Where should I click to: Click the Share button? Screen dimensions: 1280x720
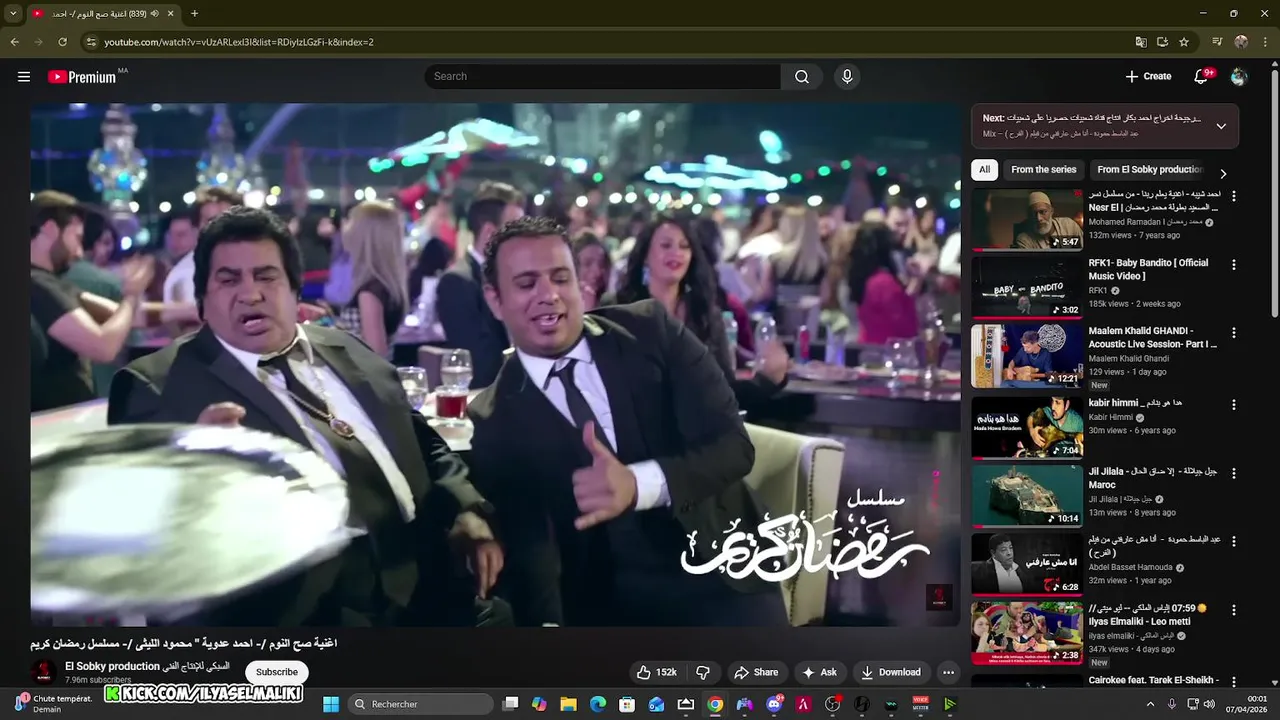coord(755,672)
